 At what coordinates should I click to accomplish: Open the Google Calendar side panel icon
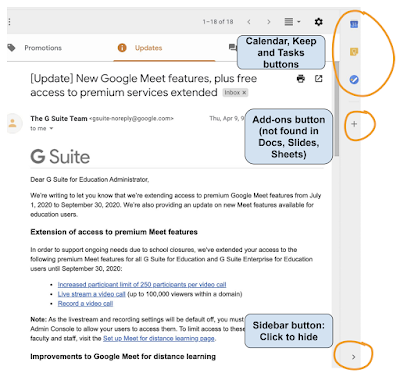click(354, 24)
